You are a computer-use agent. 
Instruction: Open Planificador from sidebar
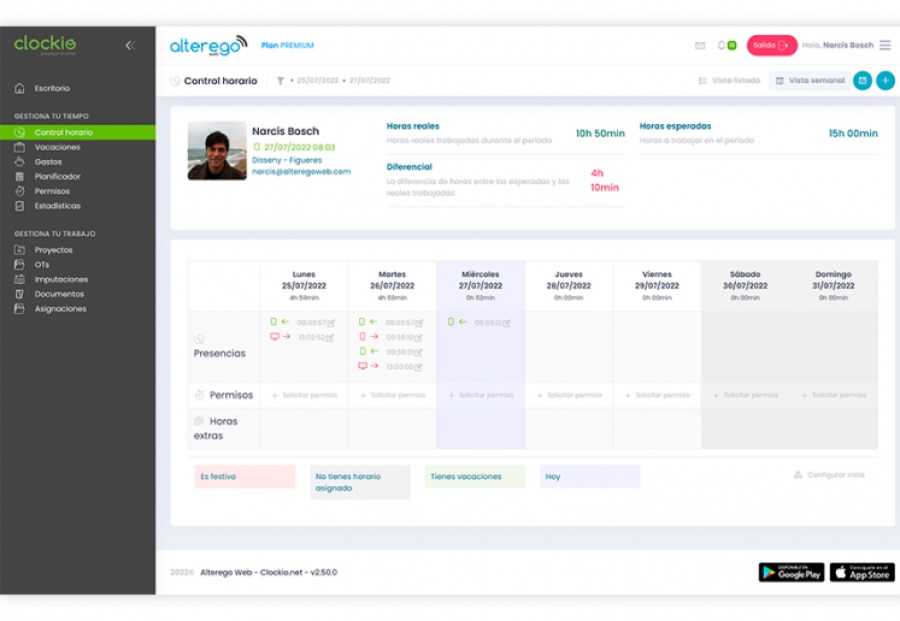pos(57,176)
